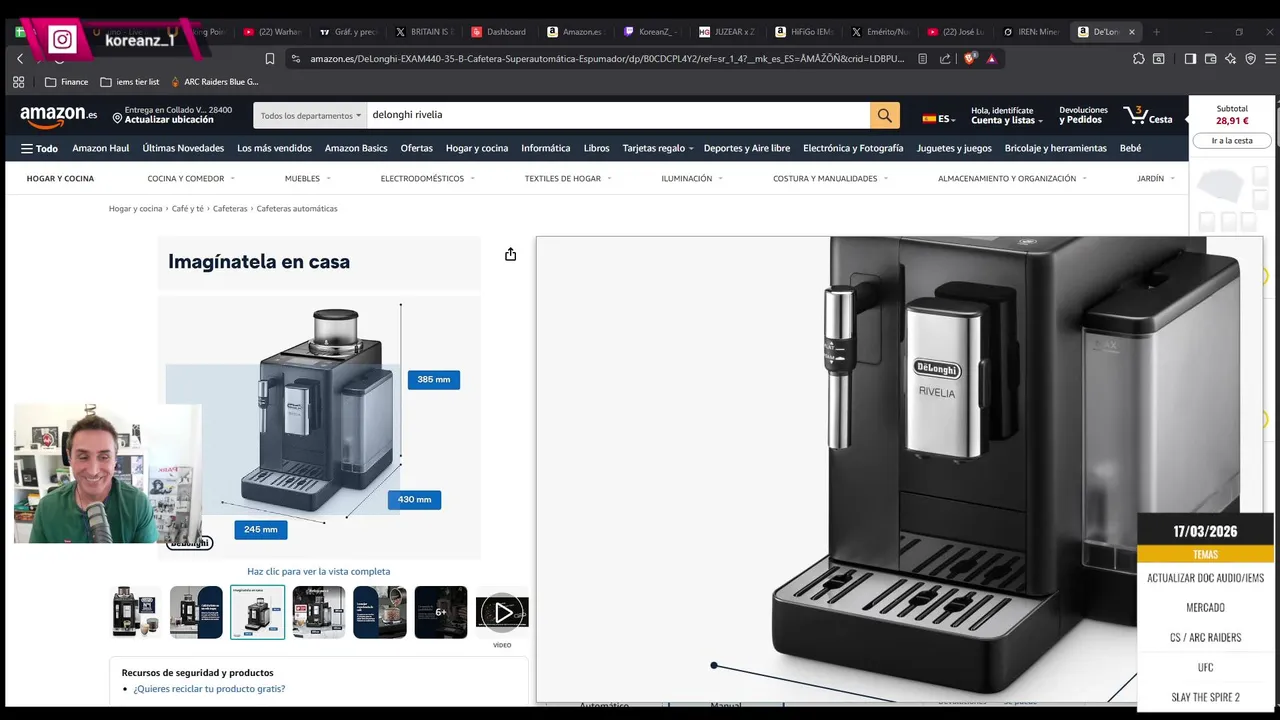Open the shopping cart (Cesta) icon
Image resolution: width=1280 pixels, height=720 pixels.
(x=1148, y=116)
